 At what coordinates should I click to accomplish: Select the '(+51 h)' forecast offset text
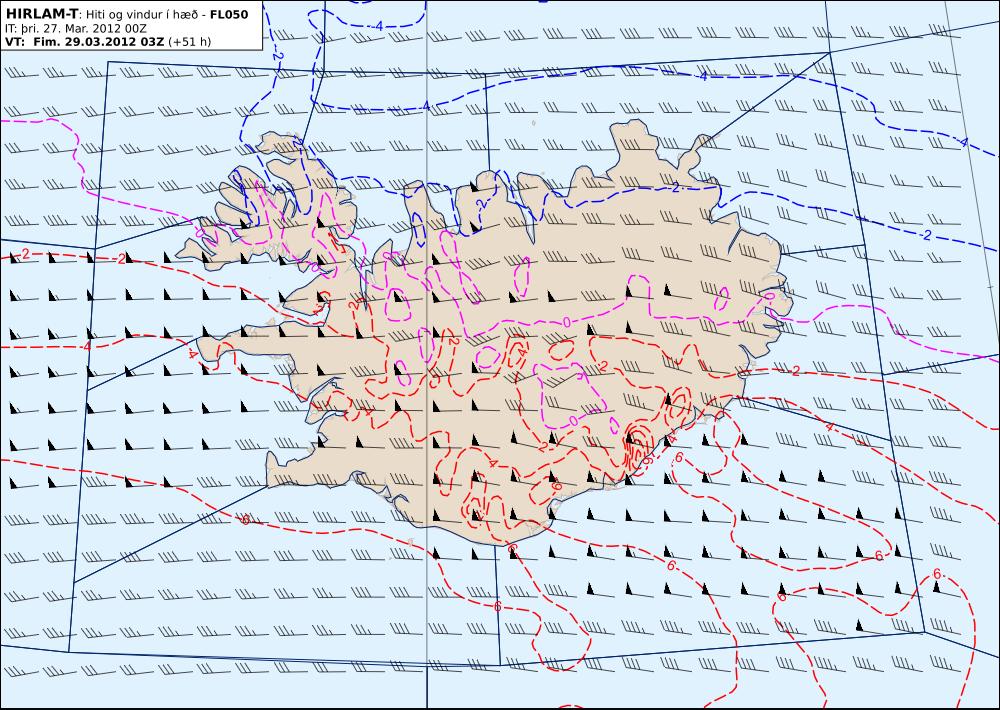189,42
